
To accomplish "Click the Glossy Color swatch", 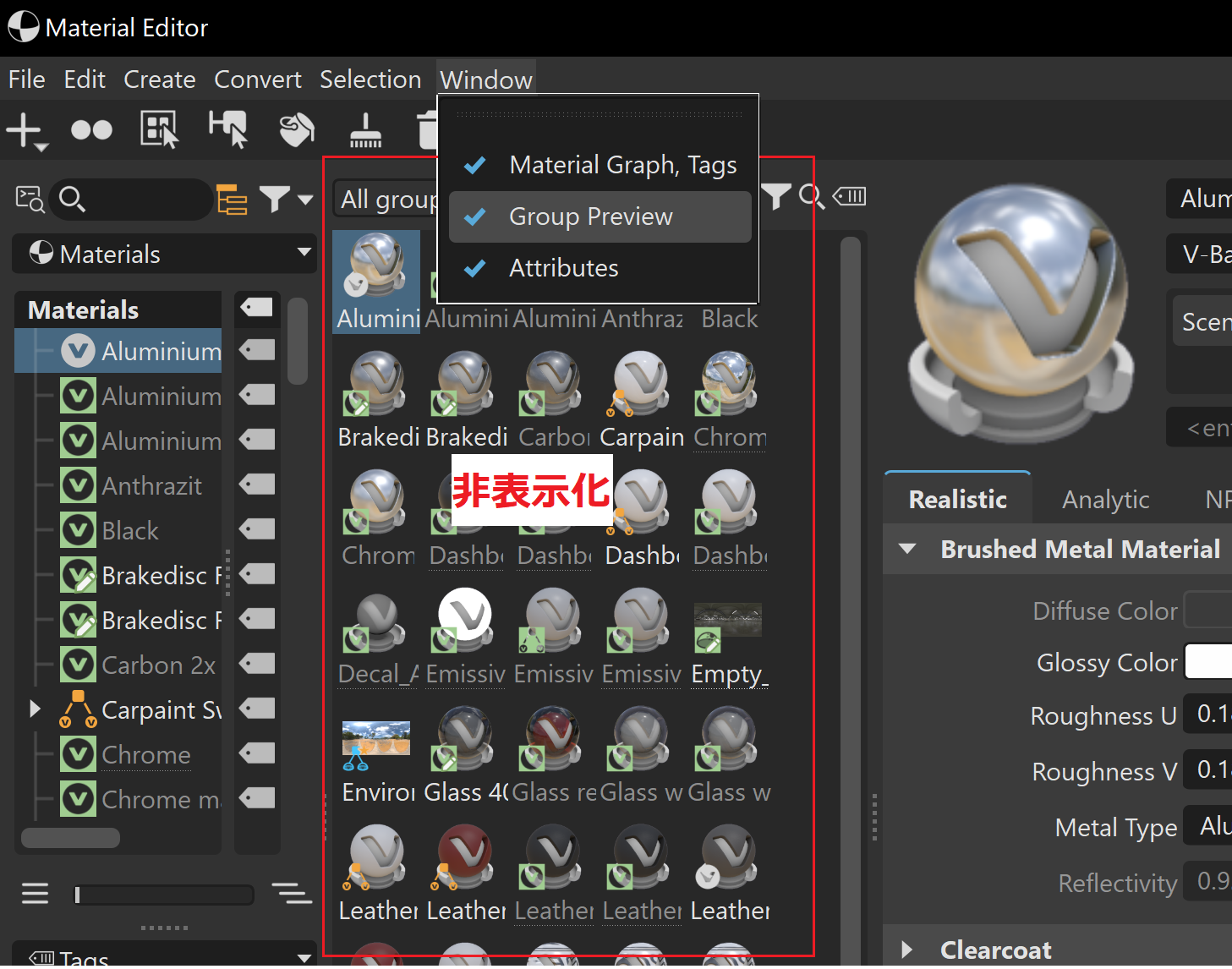I will (x=1208, y=662).
